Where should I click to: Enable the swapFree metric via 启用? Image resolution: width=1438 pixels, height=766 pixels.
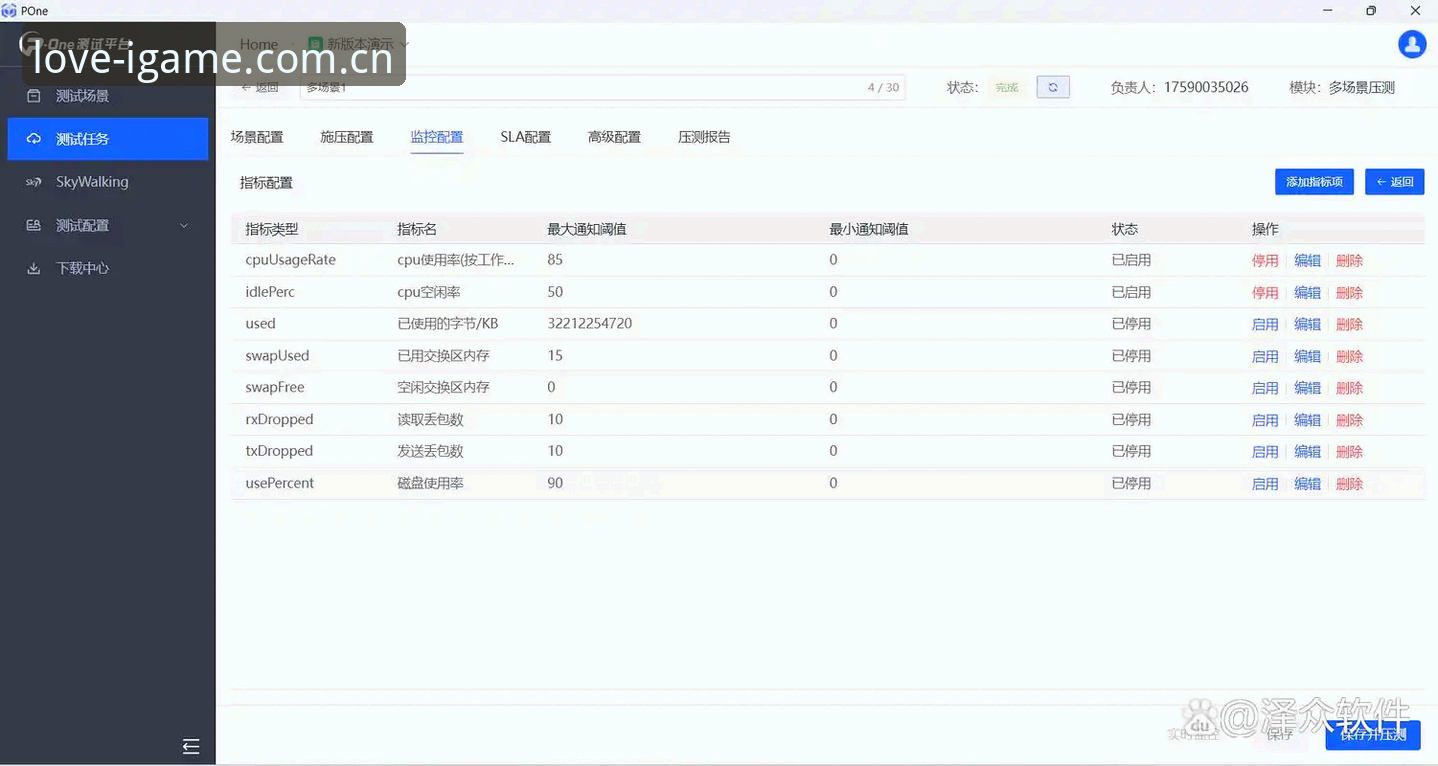(x=1265, y=388)
